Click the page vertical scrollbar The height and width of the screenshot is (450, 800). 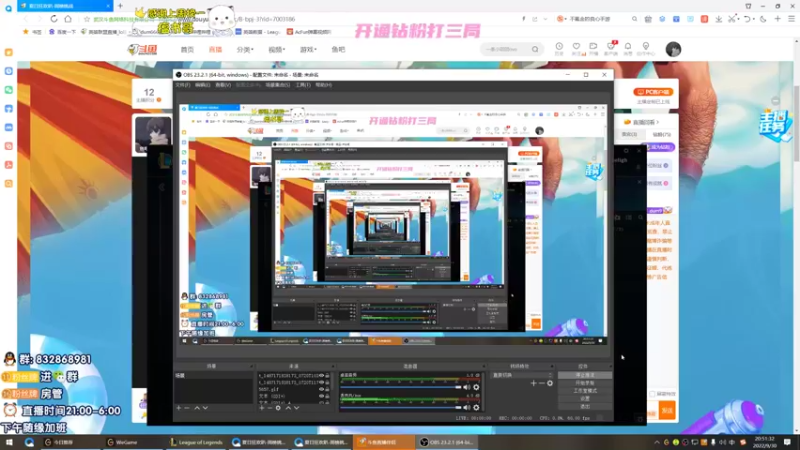pos(796,124)
